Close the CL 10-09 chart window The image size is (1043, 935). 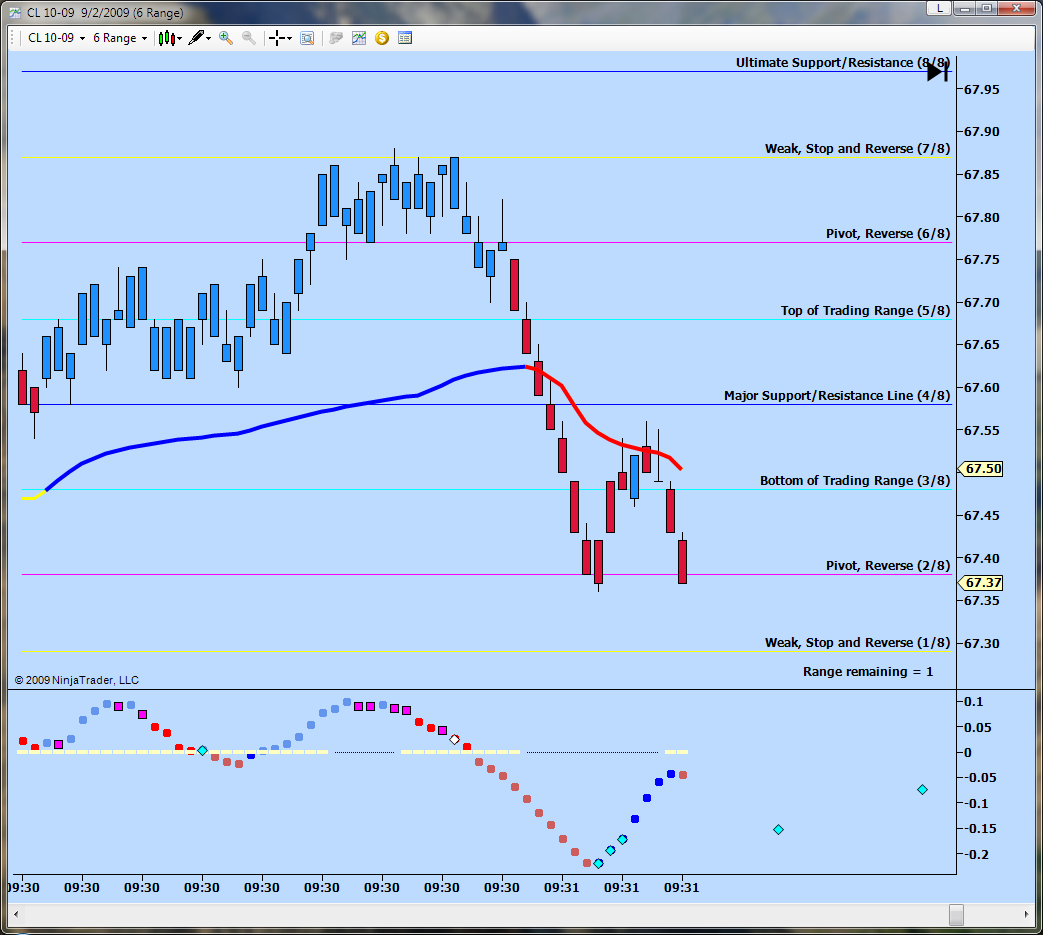[x=1016, y=8]
